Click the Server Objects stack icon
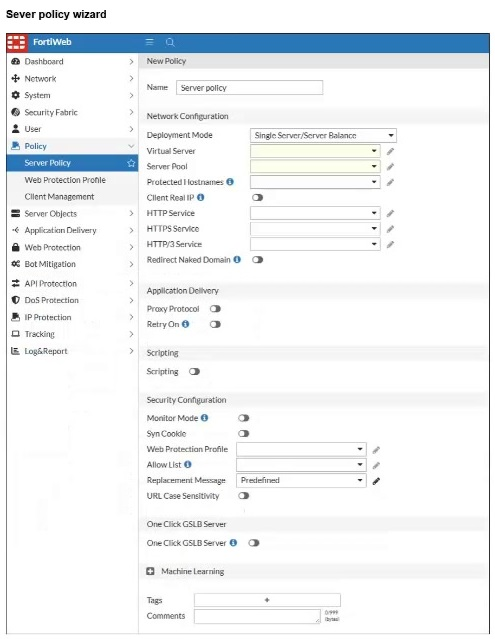 tap(15, 213)
